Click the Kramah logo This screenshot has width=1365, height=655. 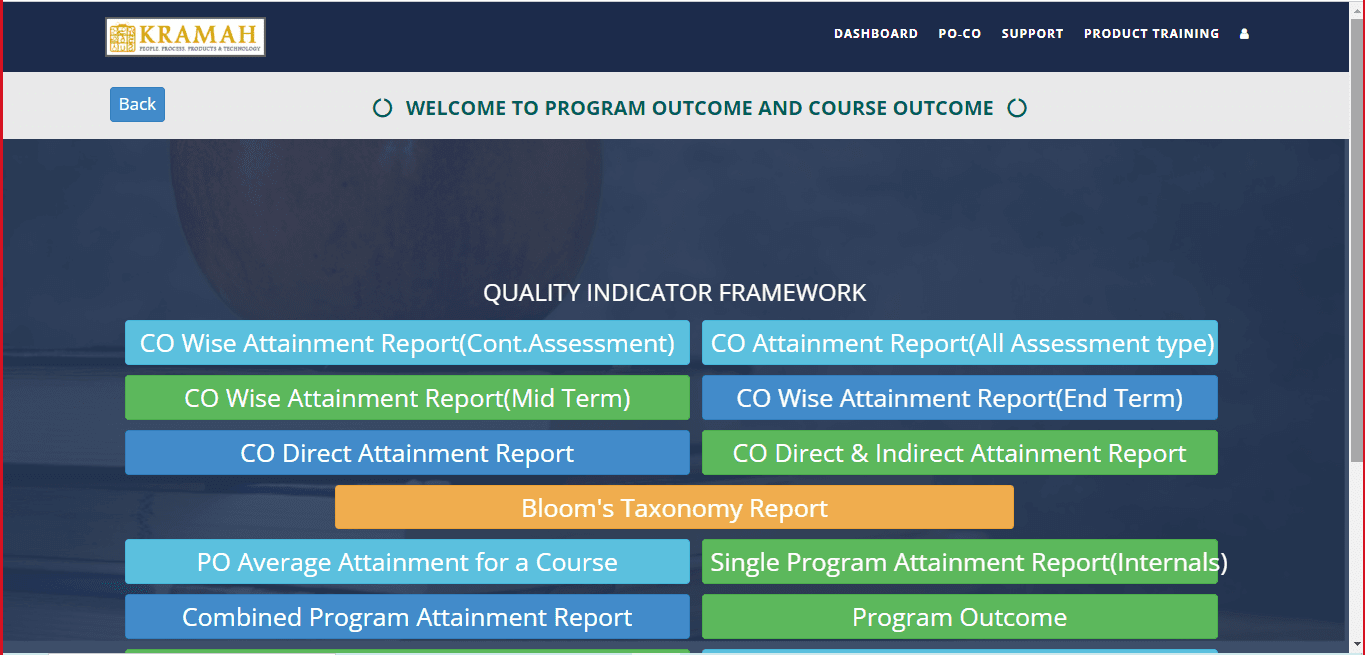coord(185,37)
